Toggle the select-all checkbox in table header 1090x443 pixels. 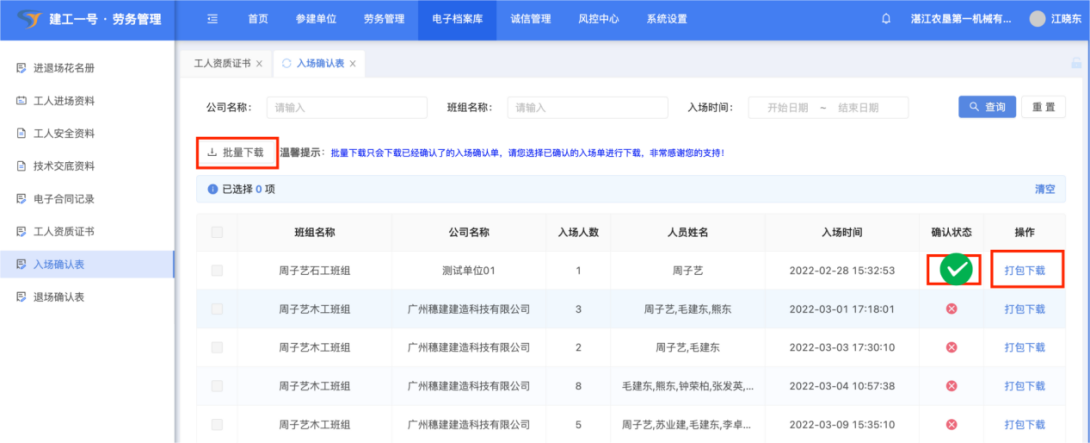click(217, 233)
